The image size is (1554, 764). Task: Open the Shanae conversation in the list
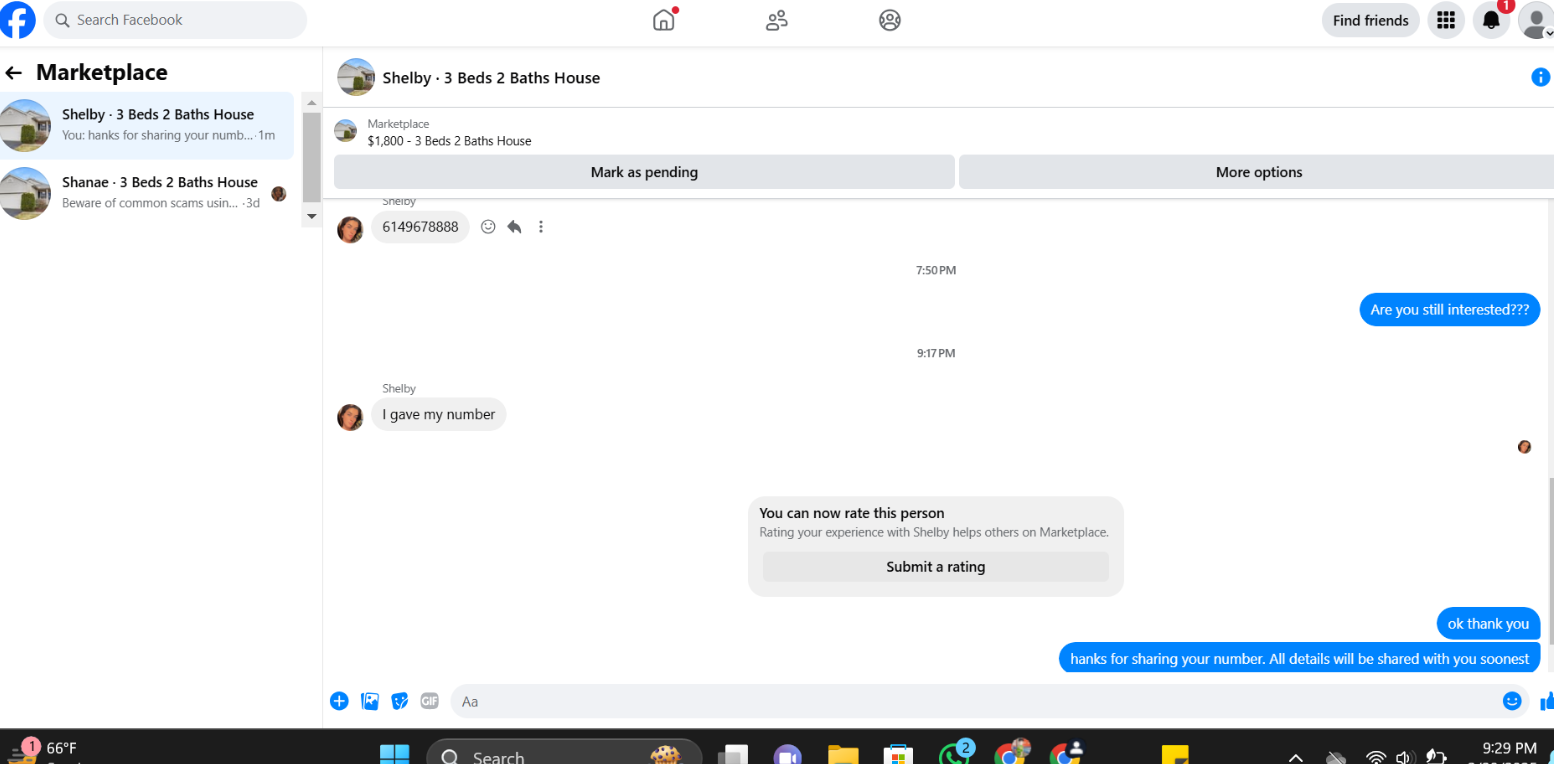(147, 193)
